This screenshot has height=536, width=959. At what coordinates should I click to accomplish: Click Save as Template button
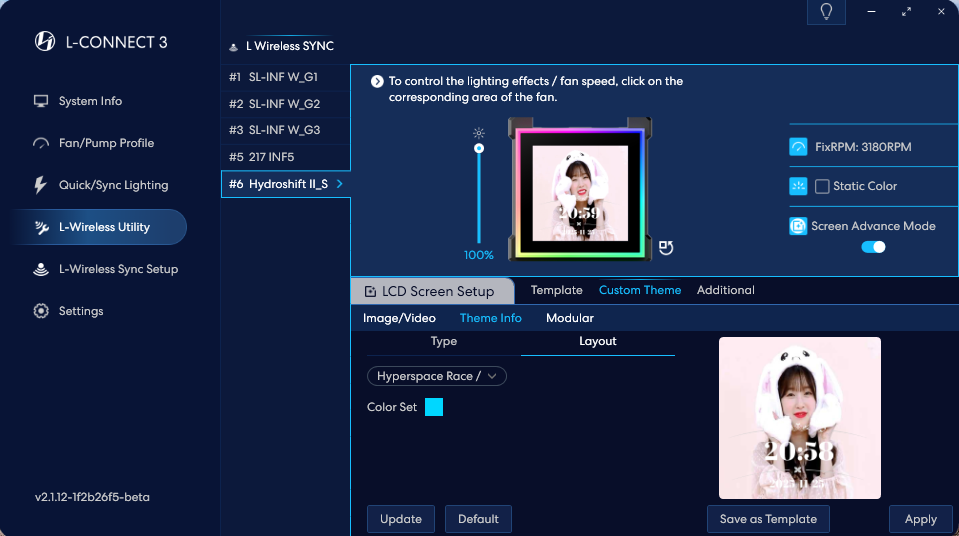(x=768, y=519)
